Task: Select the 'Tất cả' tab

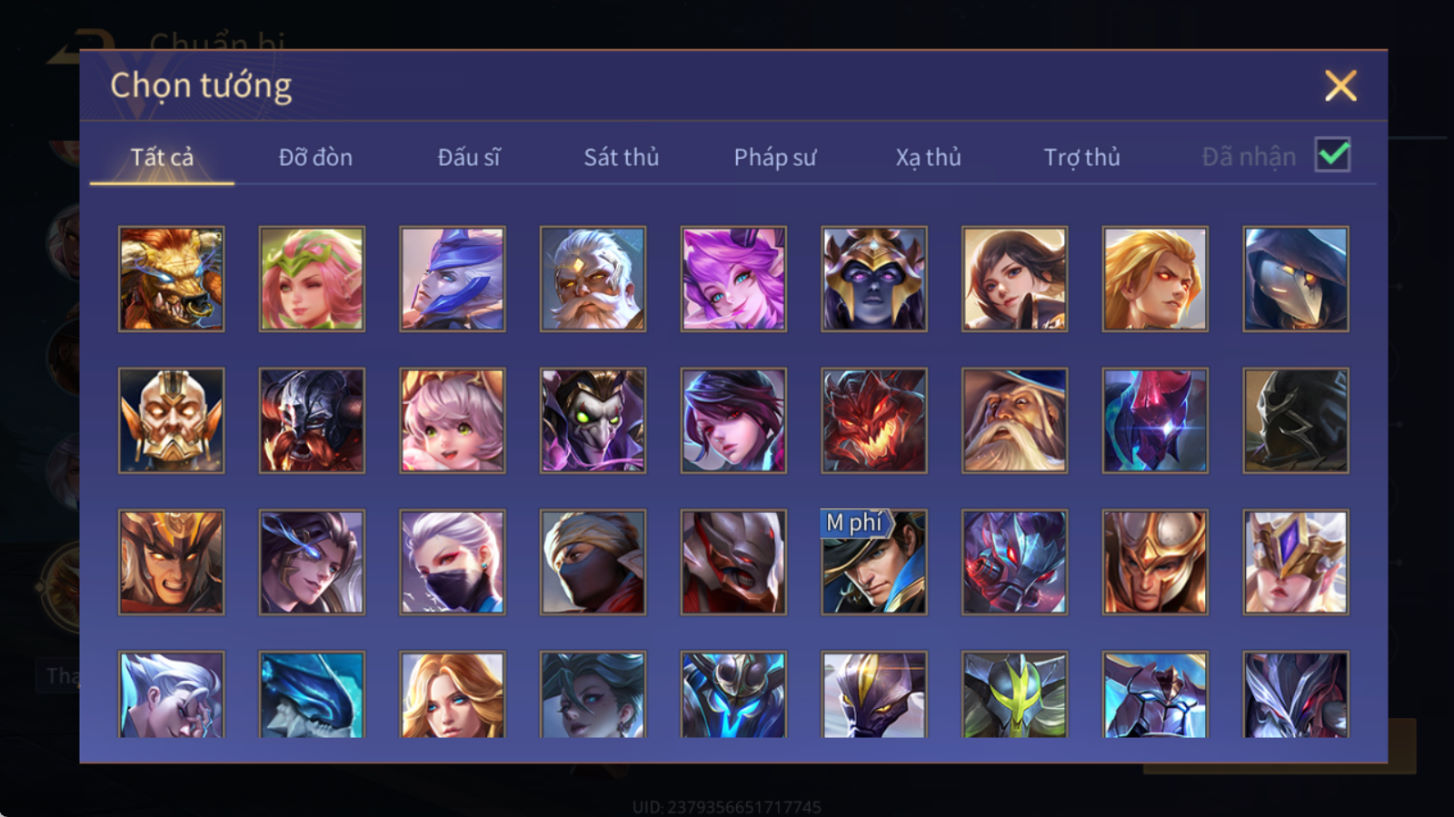Action: (x=162, y=157)
